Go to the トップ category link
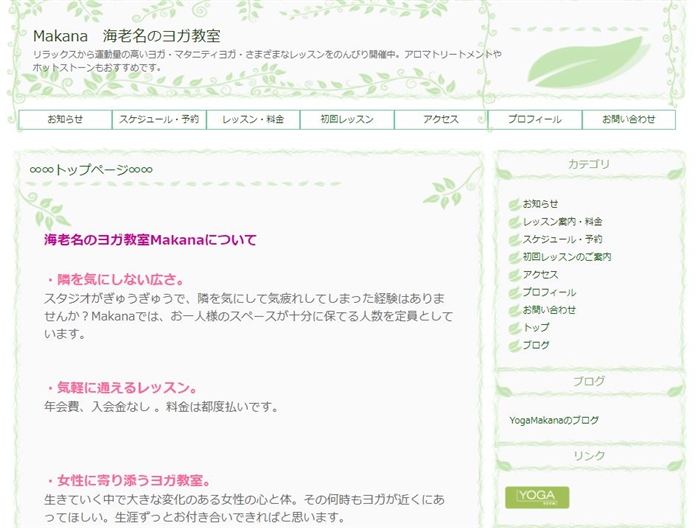Screen dimensions: 700x528 point(536,328)
